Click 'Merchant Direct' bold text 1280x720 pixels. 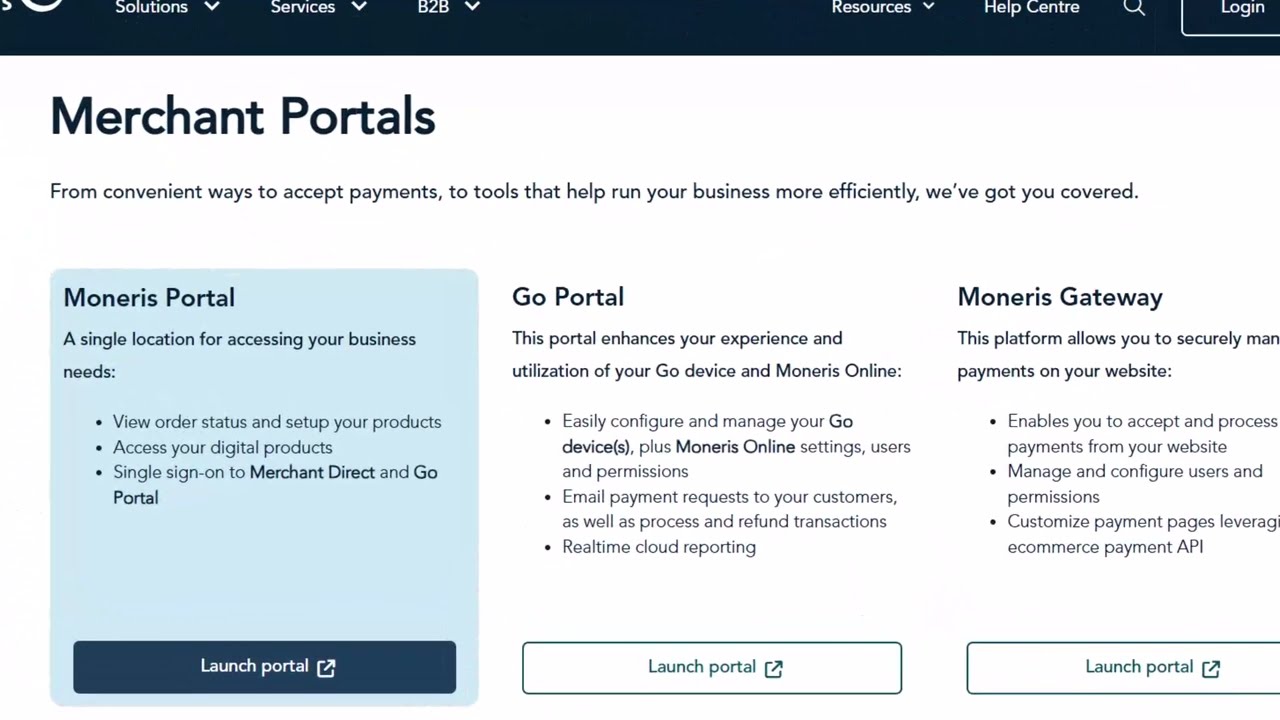pos(312,472)
